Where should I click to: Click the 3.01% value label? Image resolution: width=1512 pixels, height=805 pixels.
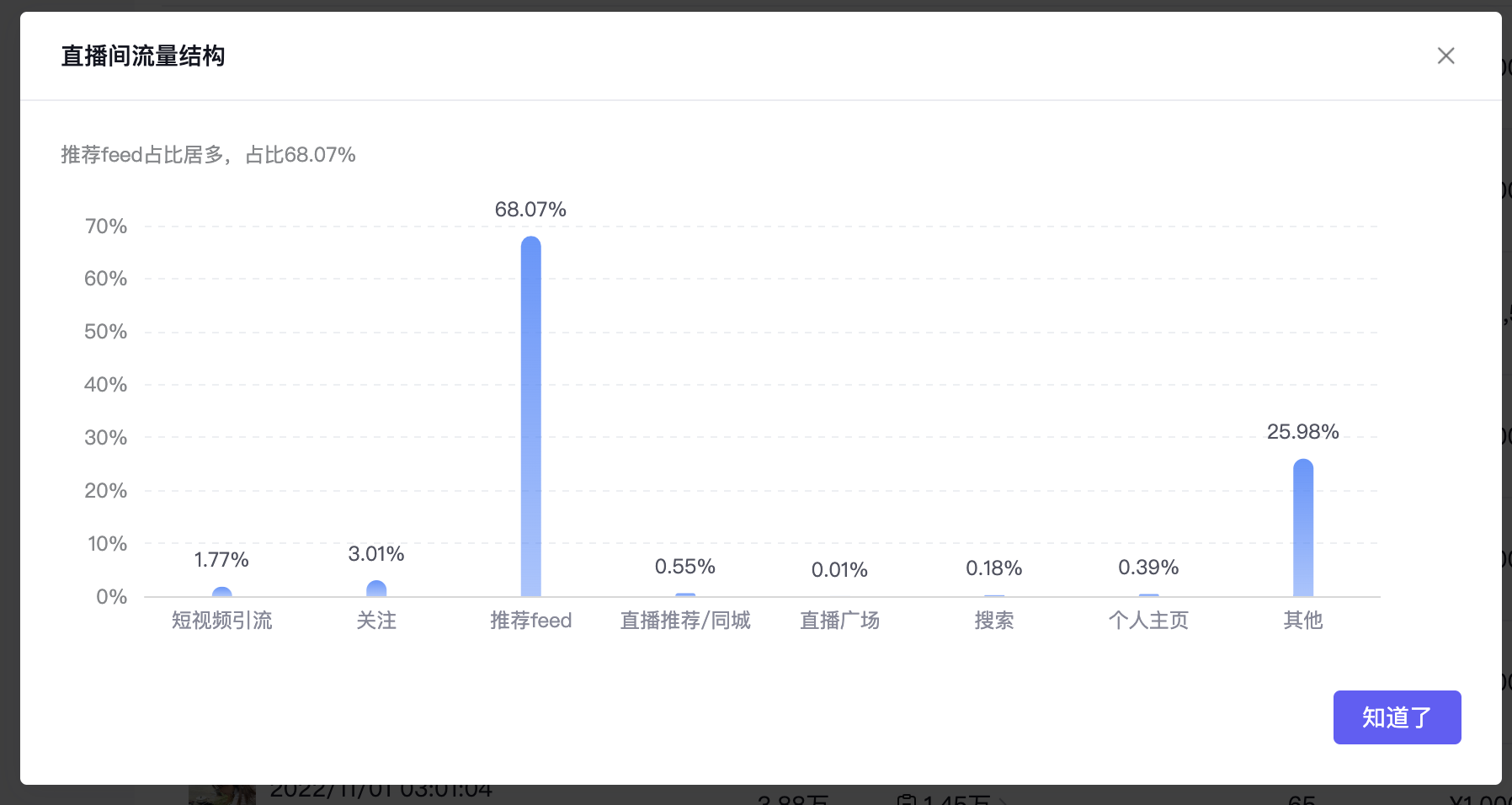pyautogui.click(x=376, y=554)
